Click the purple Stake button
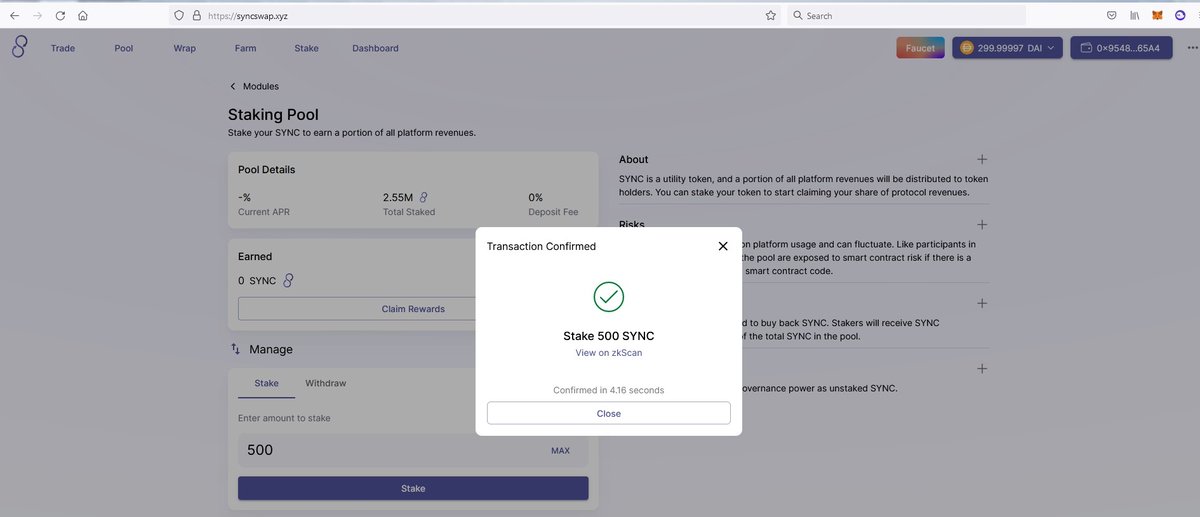Viewport: 1200px width, 517px height. click(413, 488)
